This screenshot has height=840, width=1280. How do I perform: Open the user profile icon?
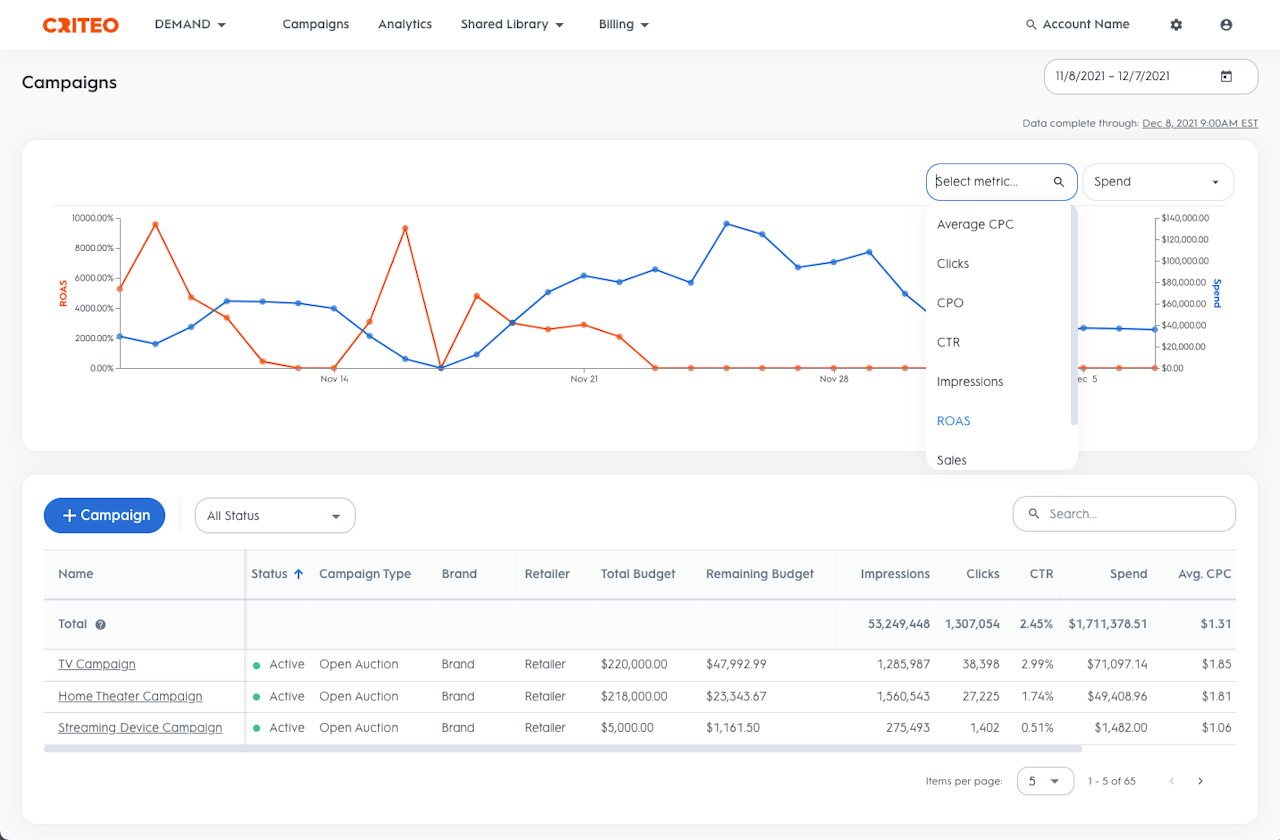pyautogui.click(x=1226, y=25)
